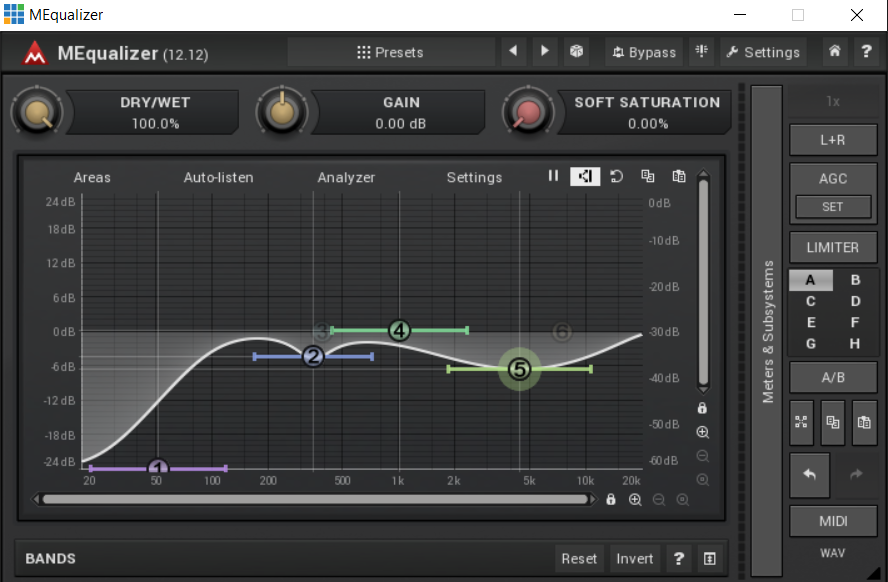The image size is (888, 582).
Task: Open the channel mode icon beside Bypass
Action: 702,52
